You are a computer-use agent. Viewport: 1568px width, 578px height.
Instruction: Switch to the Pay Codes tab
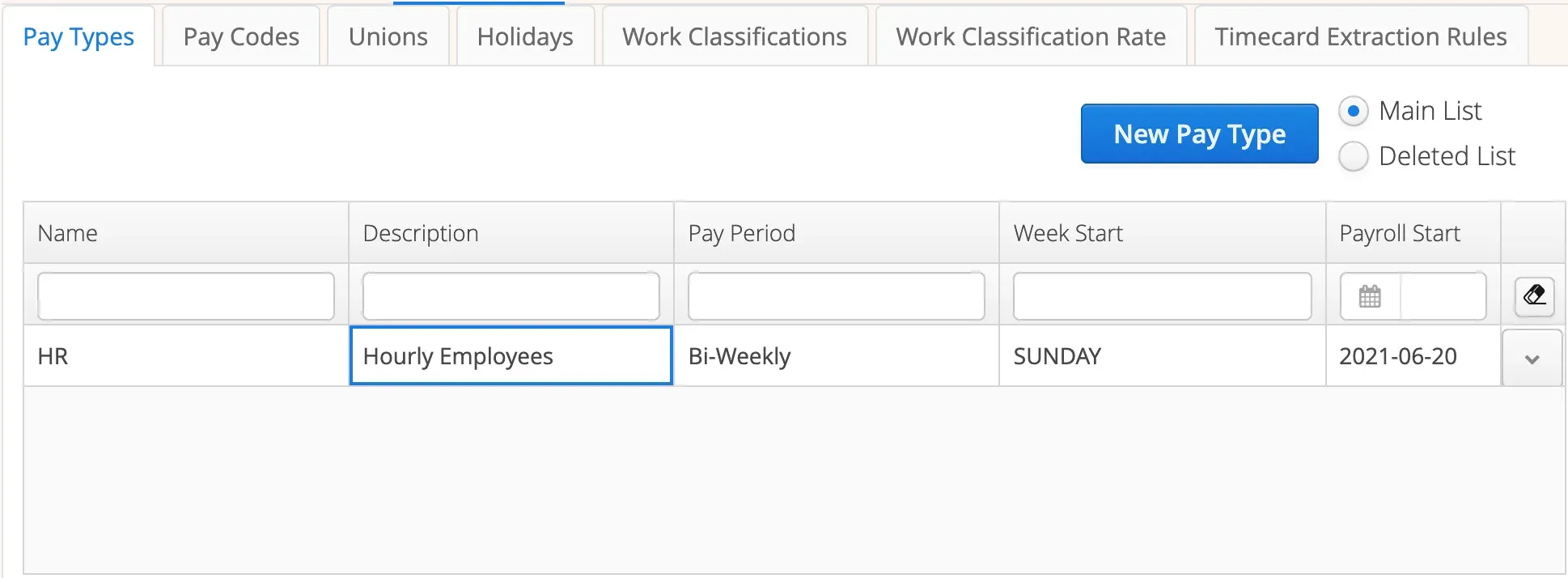[x=240, y=36]
